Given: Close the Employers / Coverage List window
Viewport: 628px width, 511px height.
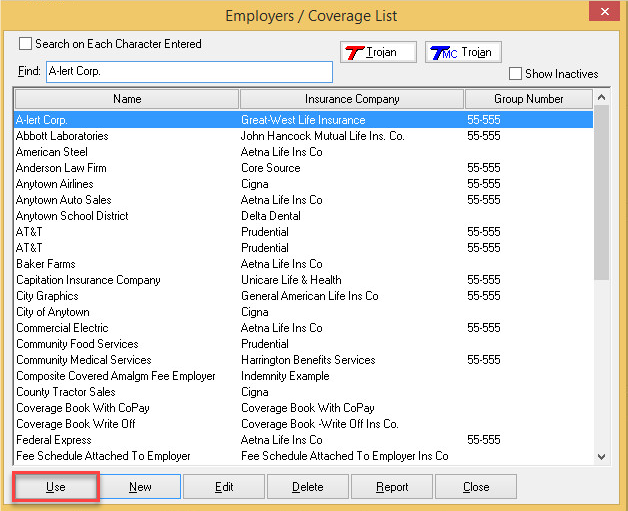Looking at the screenshot, I should 604,12.
